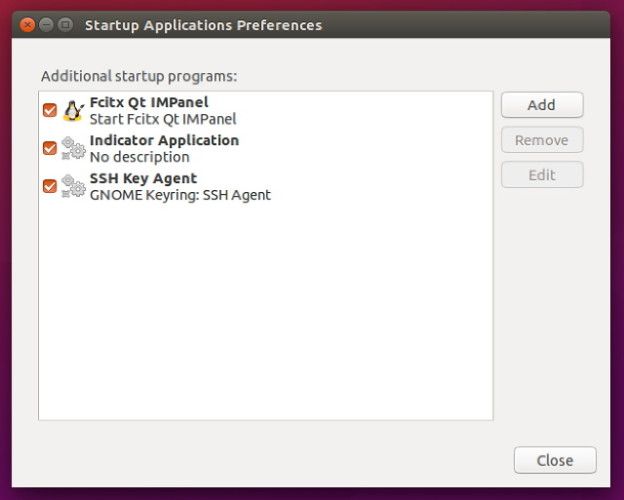624x500 pixels.
Task: Minimize the Startup Applications Preferences window
Action: [x=46, y=25]
